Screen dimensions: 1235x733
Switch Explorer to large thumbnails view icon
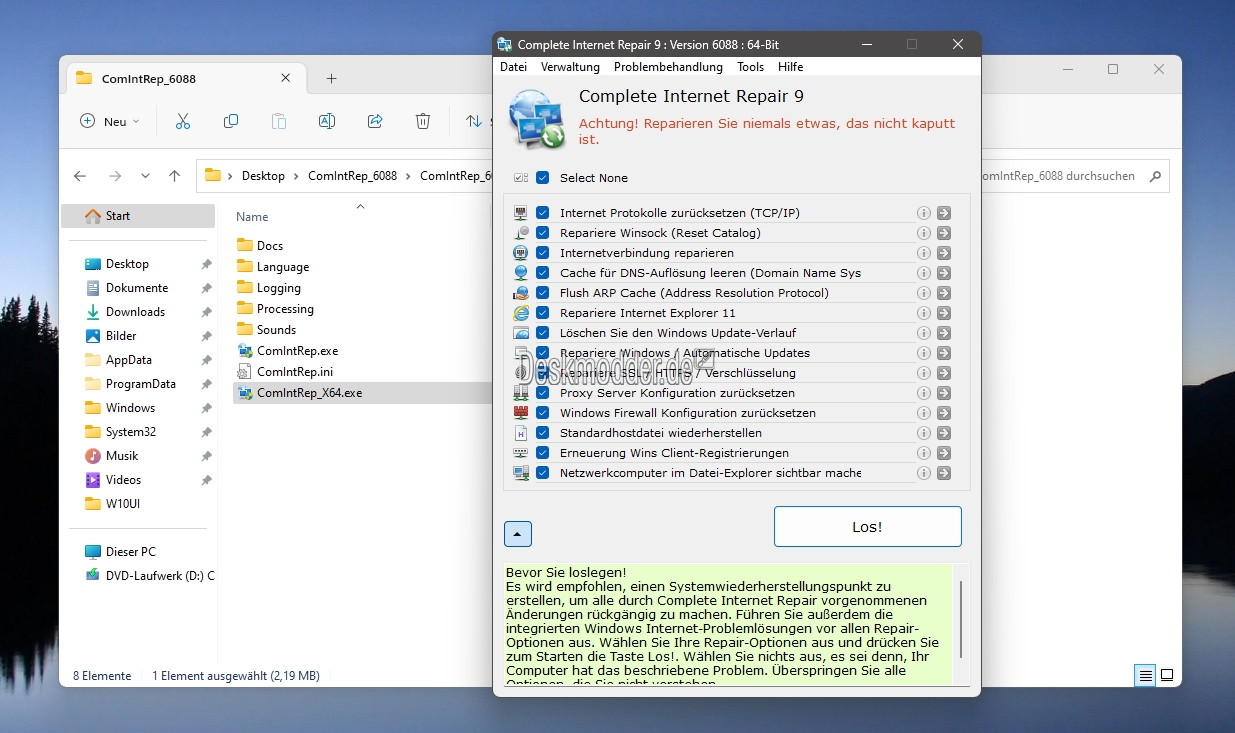1167,676
